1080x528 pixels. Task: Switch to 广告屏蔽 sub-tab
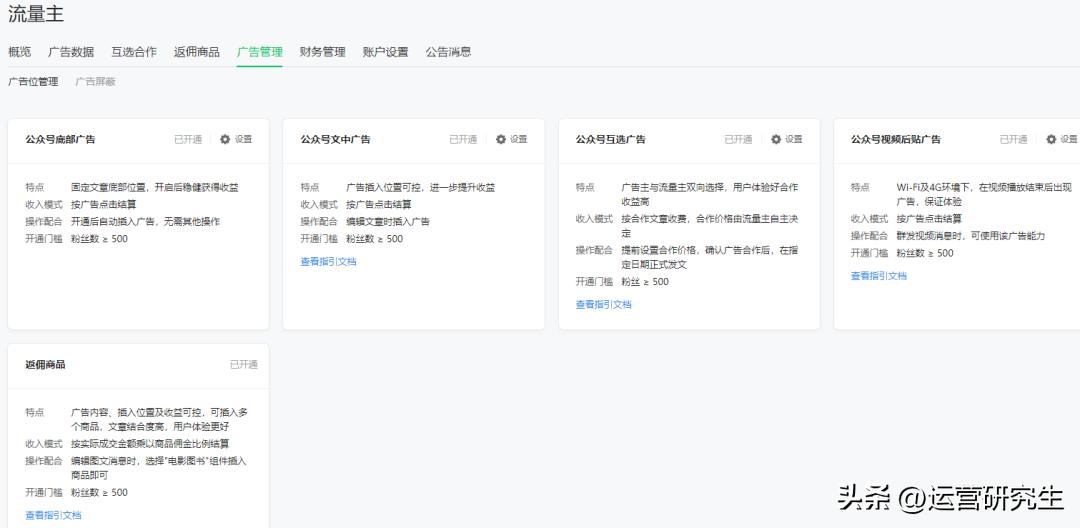[x=96, y=82]
